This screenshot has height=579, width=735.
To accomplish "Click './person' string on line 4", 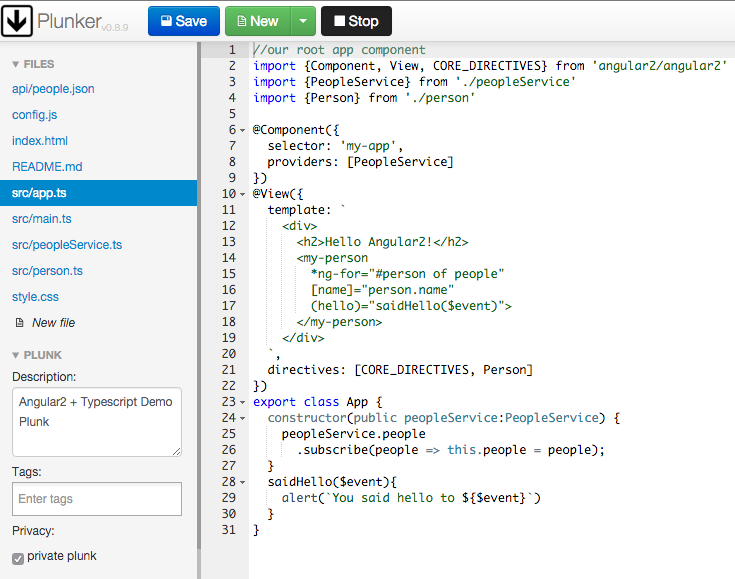I will (440, 98).
